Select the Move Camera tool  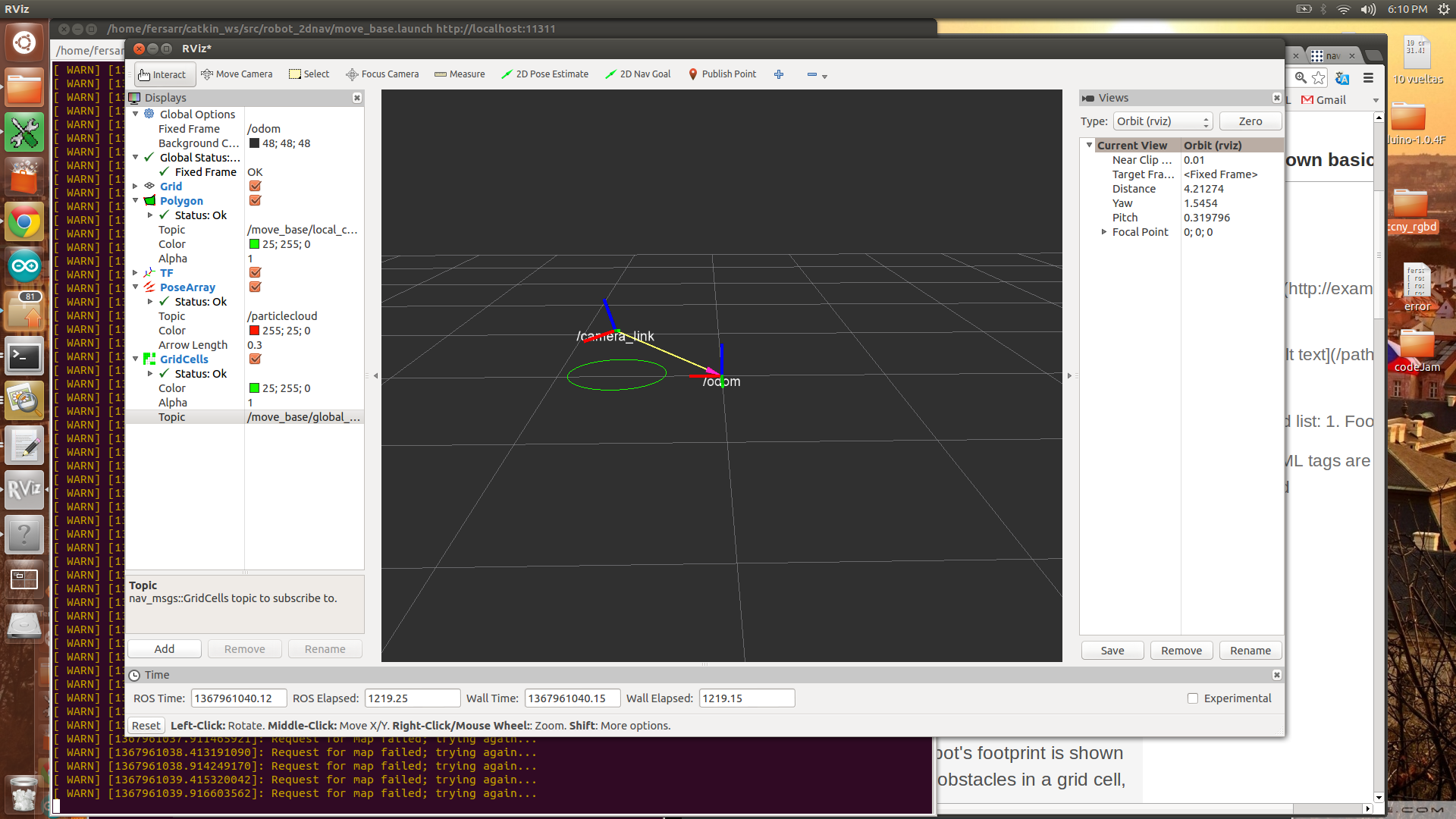tap(237, 74)
